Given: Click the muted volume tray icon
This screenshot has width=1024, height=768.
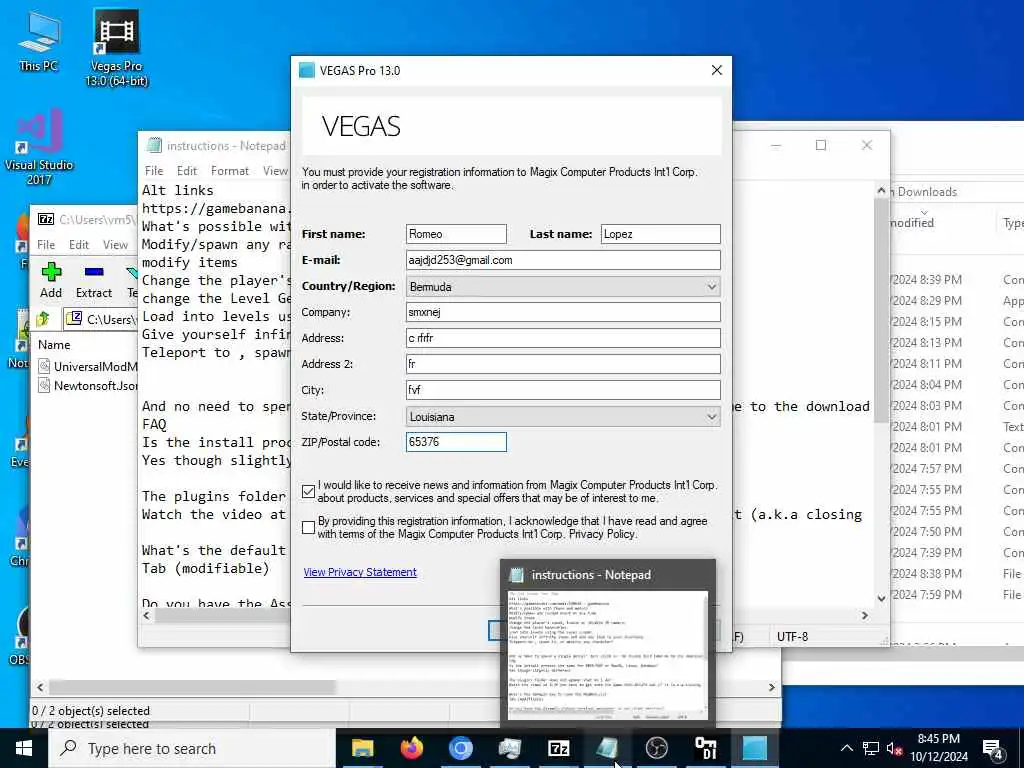Looking at the screenshot, I should click(894, 748).
